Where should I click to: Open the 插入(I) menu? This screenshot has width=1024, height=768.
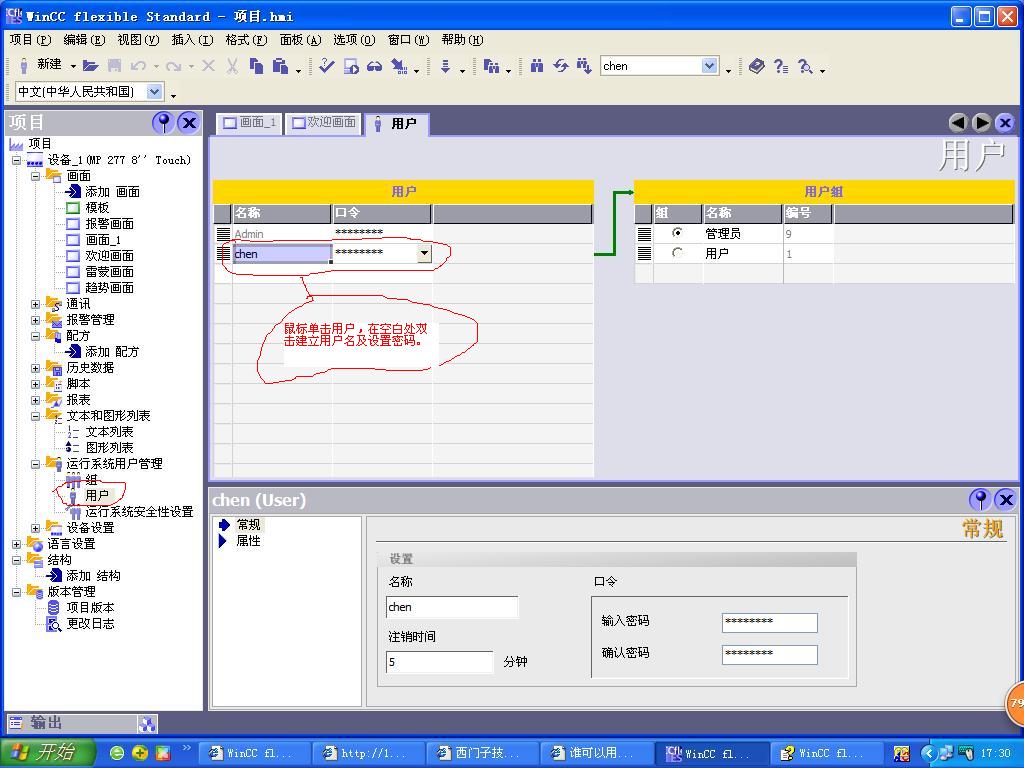[x=193, y=40]
